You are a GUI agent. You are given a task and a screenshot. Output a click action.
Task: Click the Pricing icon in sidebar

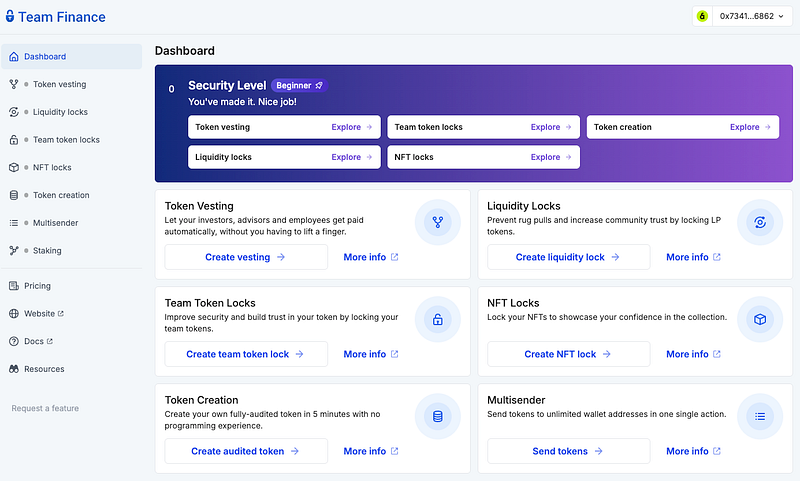click(14, 286)
